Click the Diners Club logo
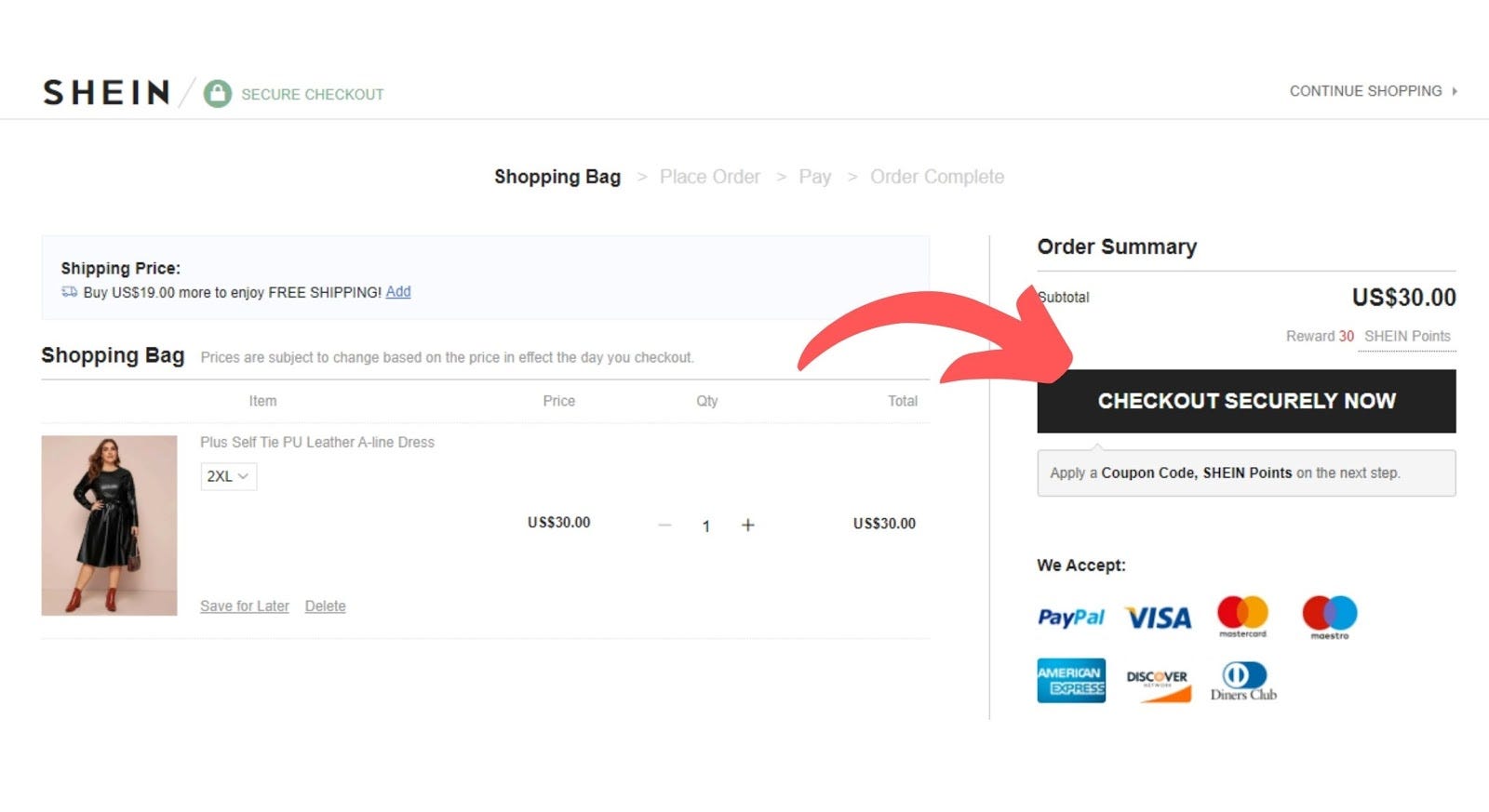The height and width of the screenshot is (812, 1489). 1243,681
